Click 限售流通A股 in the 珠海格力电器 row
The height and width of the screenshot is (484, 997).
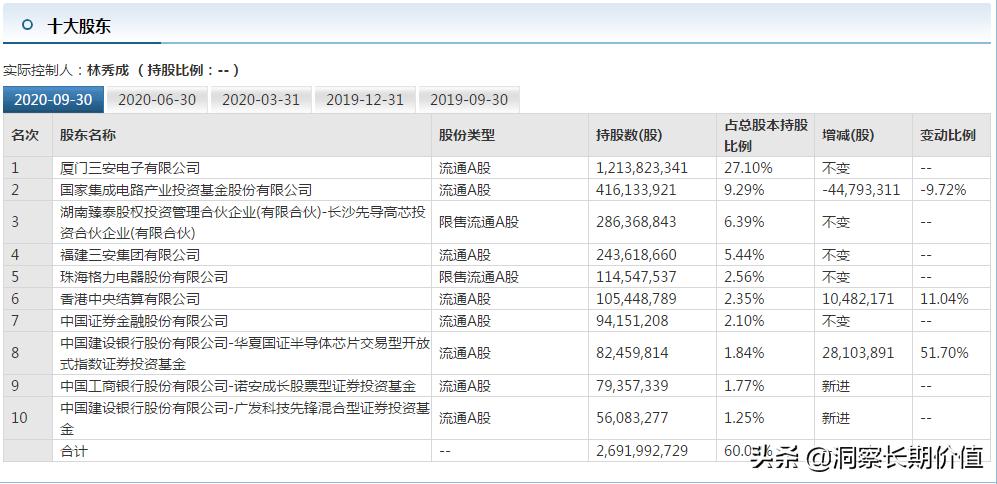[478, 277]
